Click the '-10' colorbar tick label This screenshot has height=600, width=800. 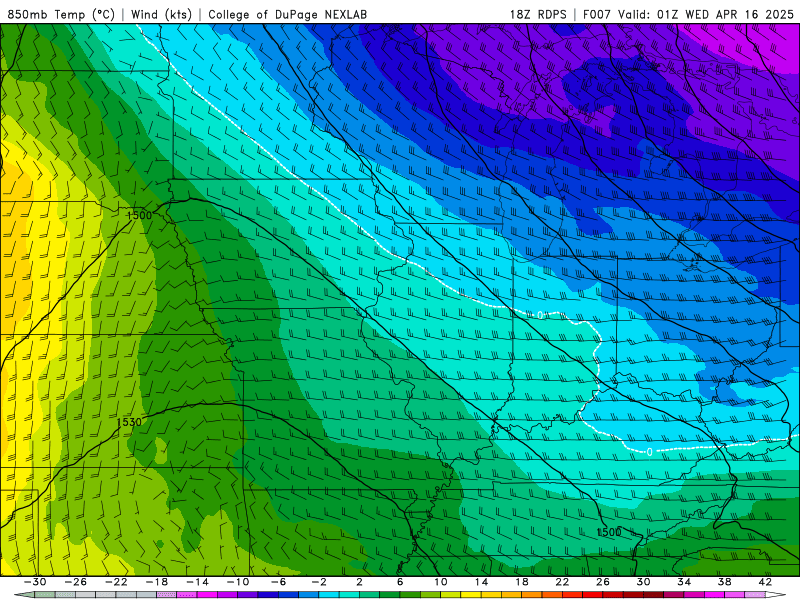pyautogui.click(x=238, y=582)
